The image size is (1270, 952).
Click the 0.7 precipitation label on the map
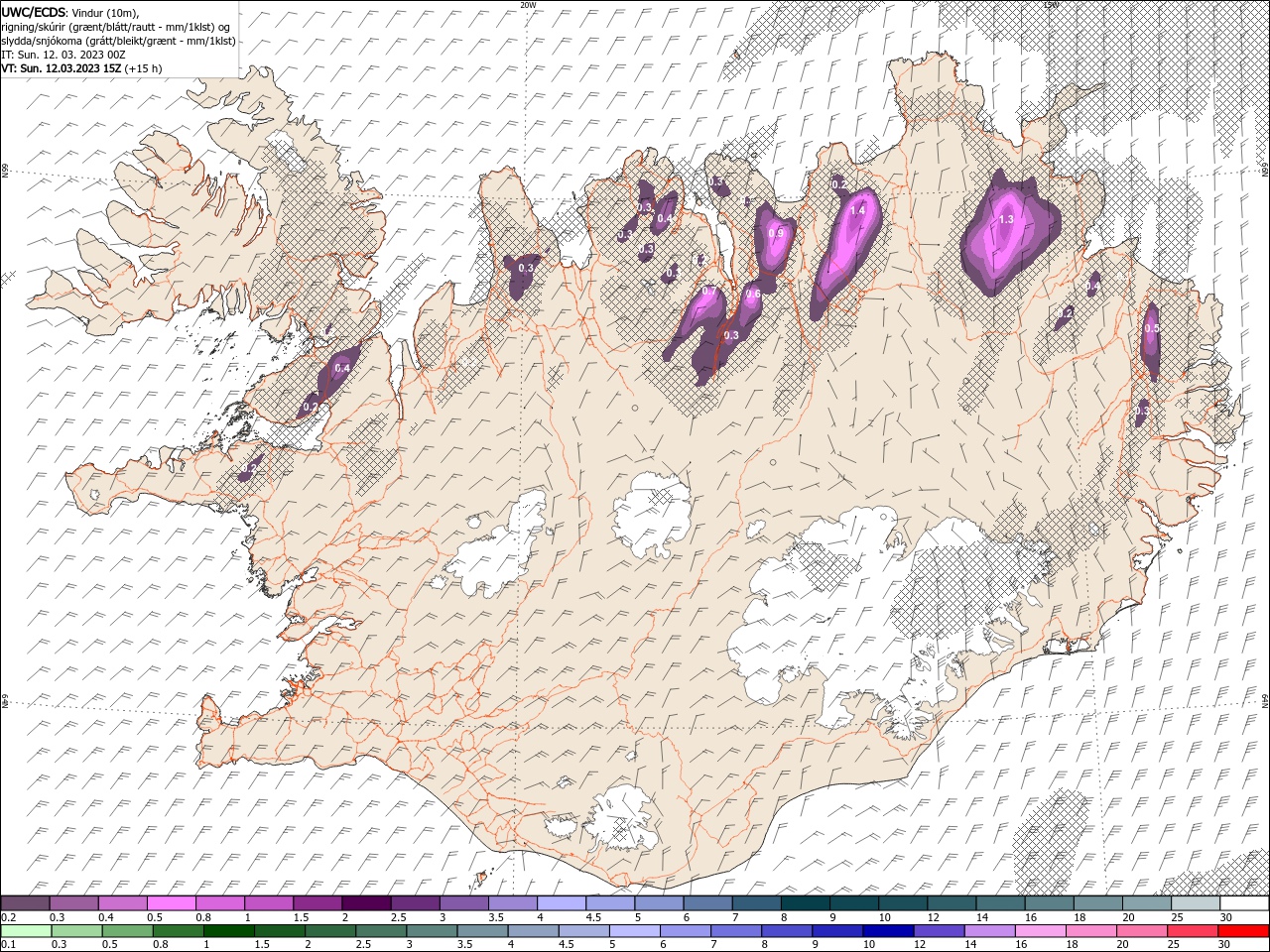tap(709, 292)
